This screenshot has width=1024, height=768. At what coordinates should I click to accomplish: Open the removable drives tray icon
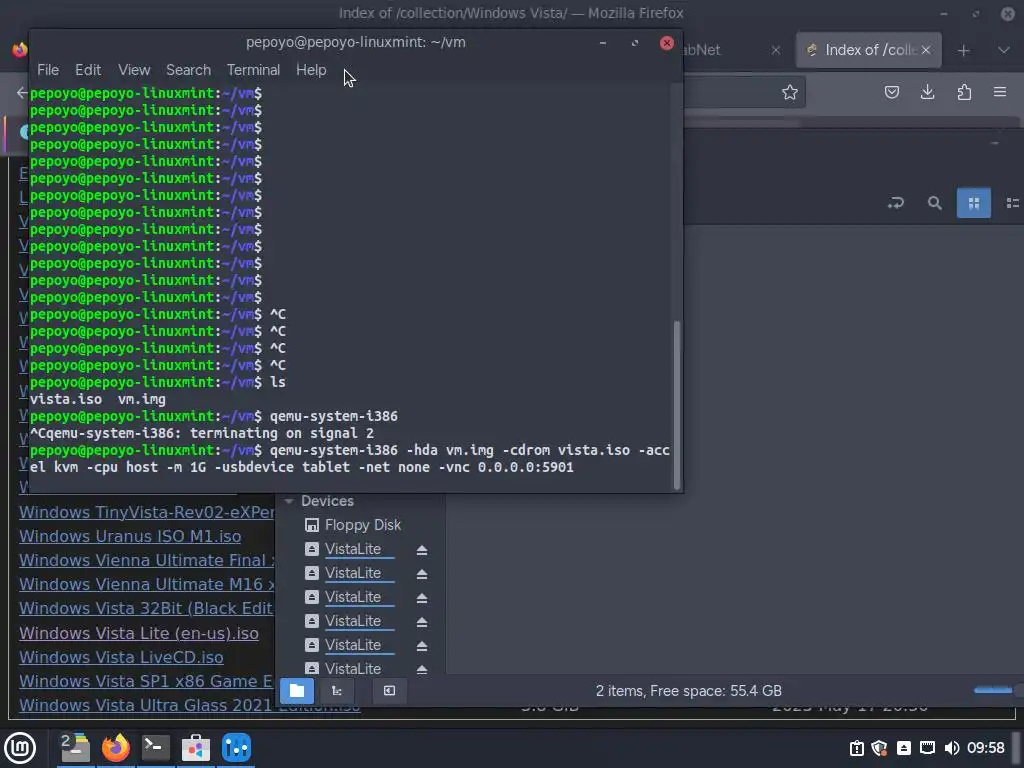(x=904, y=748)
